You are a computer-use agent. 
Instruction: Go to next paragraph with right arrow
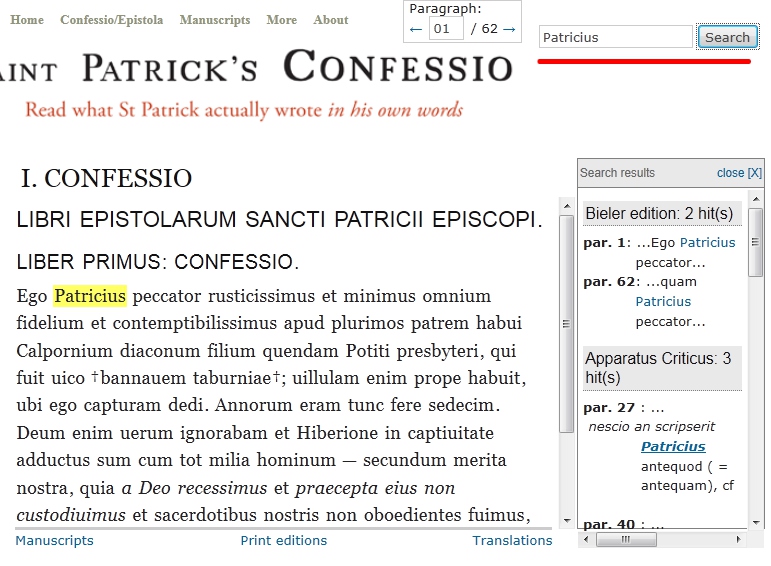click(x=509, y=30)
